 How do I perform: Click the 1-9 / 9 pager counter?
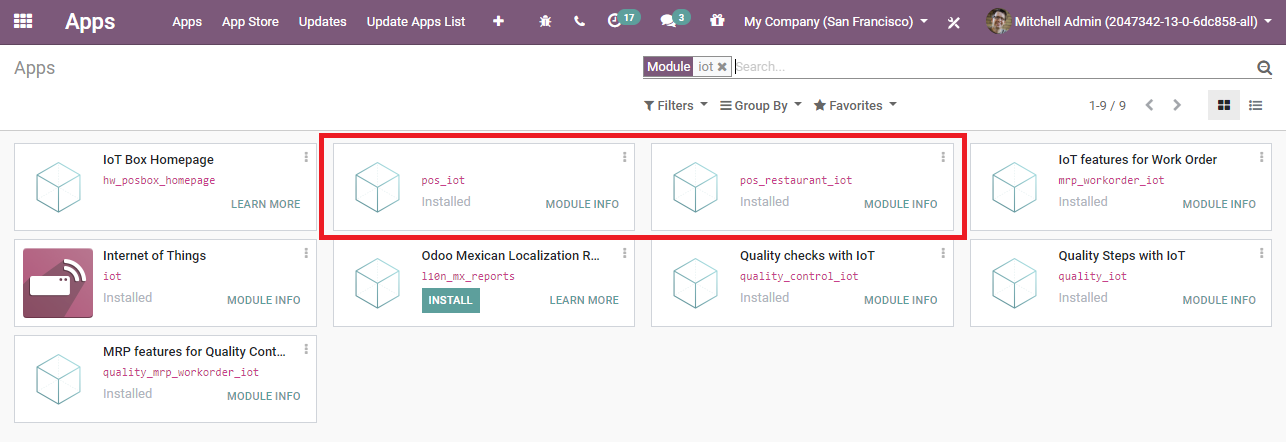(x=1107, y=105)
